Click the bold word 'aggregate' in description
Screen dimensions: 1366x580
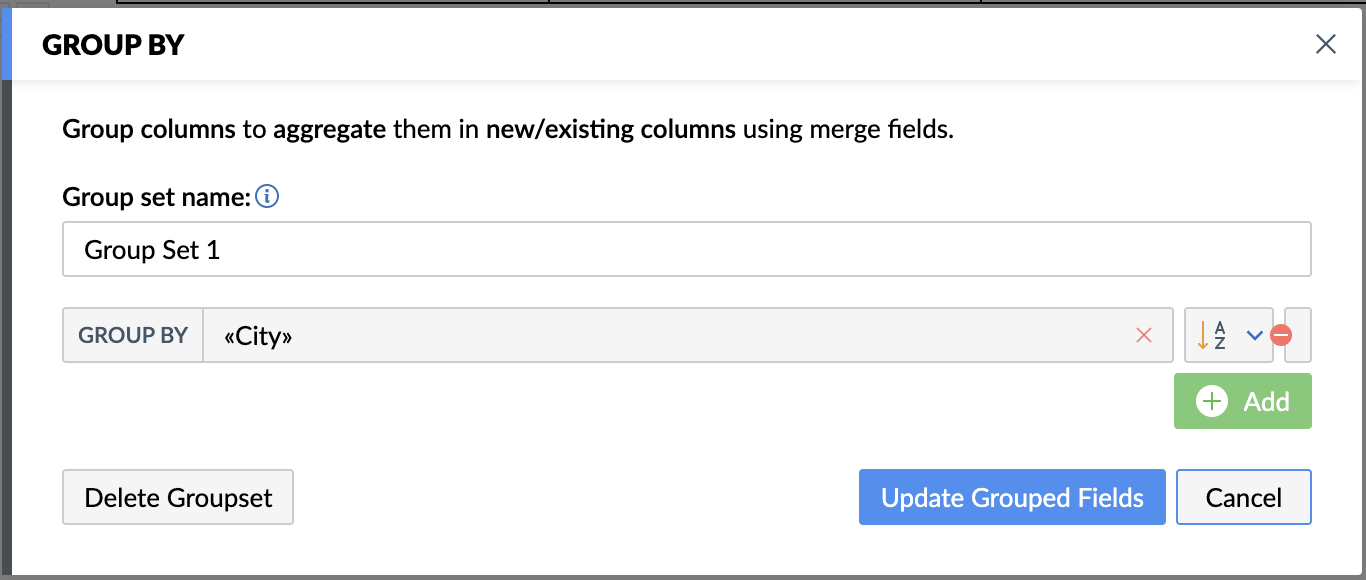point(329,130)
